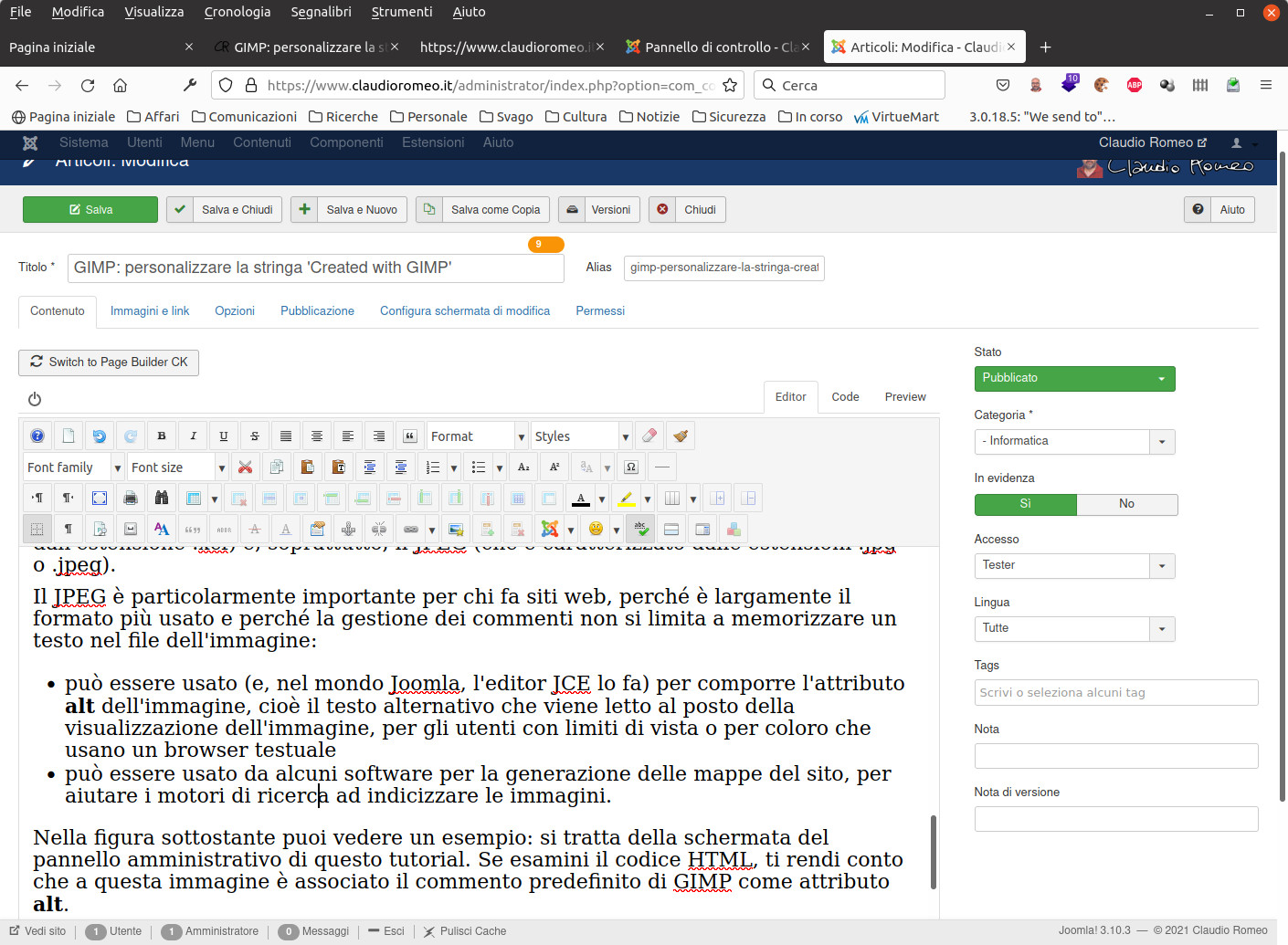Image resolution: width=1288 pixels, height=945 pixels.
Task: Click Pulisci Cache link in footer
Action: click(464, 931)
